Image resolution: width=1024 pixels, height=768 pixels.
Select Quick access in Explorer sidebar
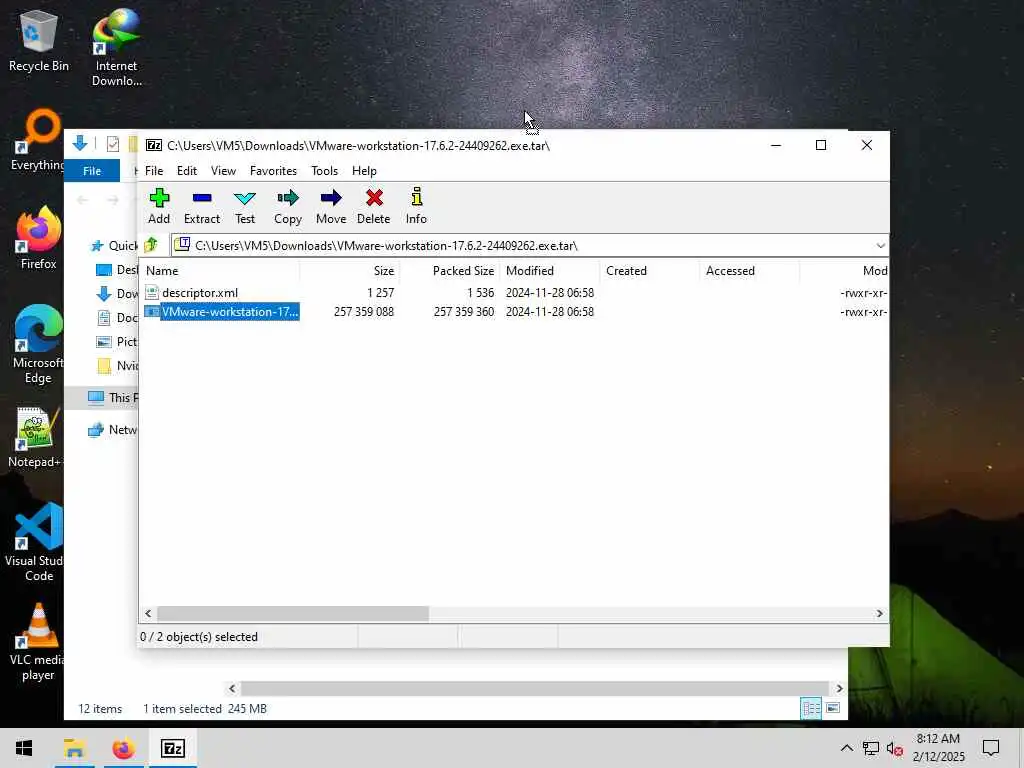(114, 246)
